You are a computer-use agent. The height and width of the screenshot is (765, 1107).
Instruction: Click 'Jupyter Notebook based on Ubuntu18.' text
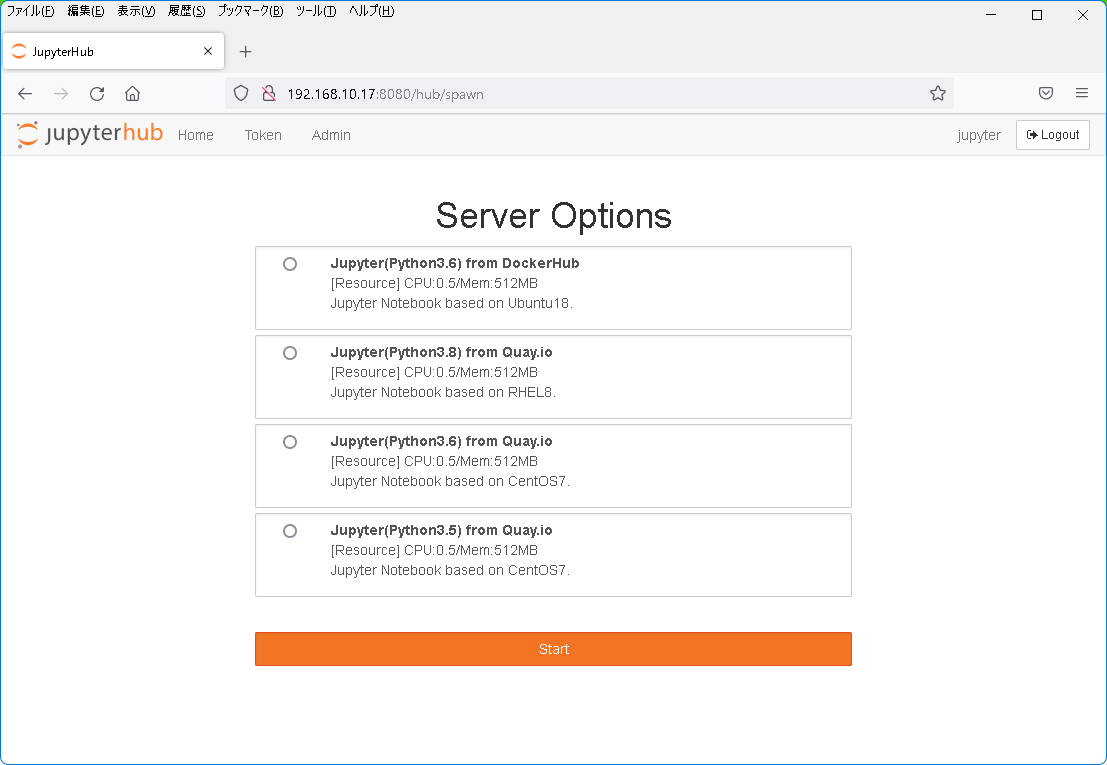(x=452, y=303)
